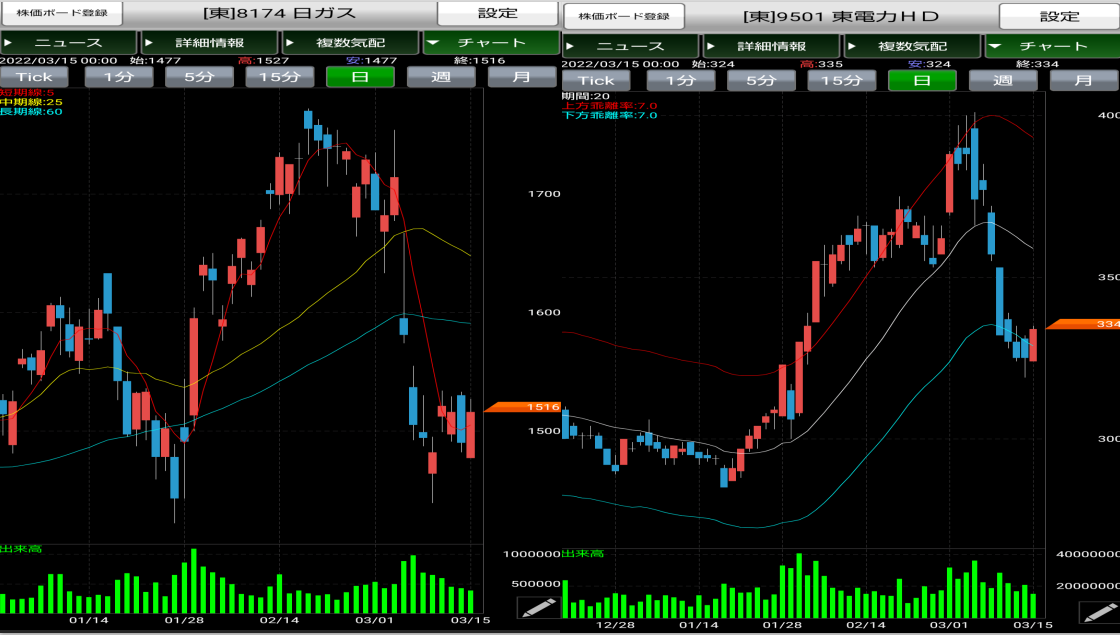1120x635 pixels.
Task: Tap the 高:335 high value
Action: pyautogui.click(x=821, y=64)
